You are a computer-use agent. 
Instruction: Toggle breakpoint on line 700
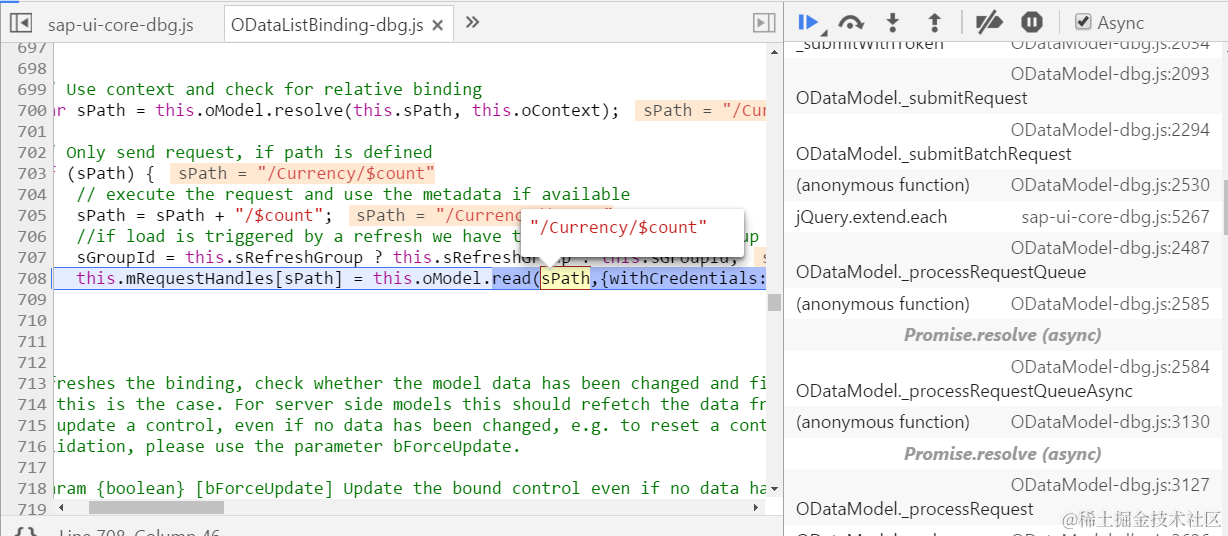[32, 110]
